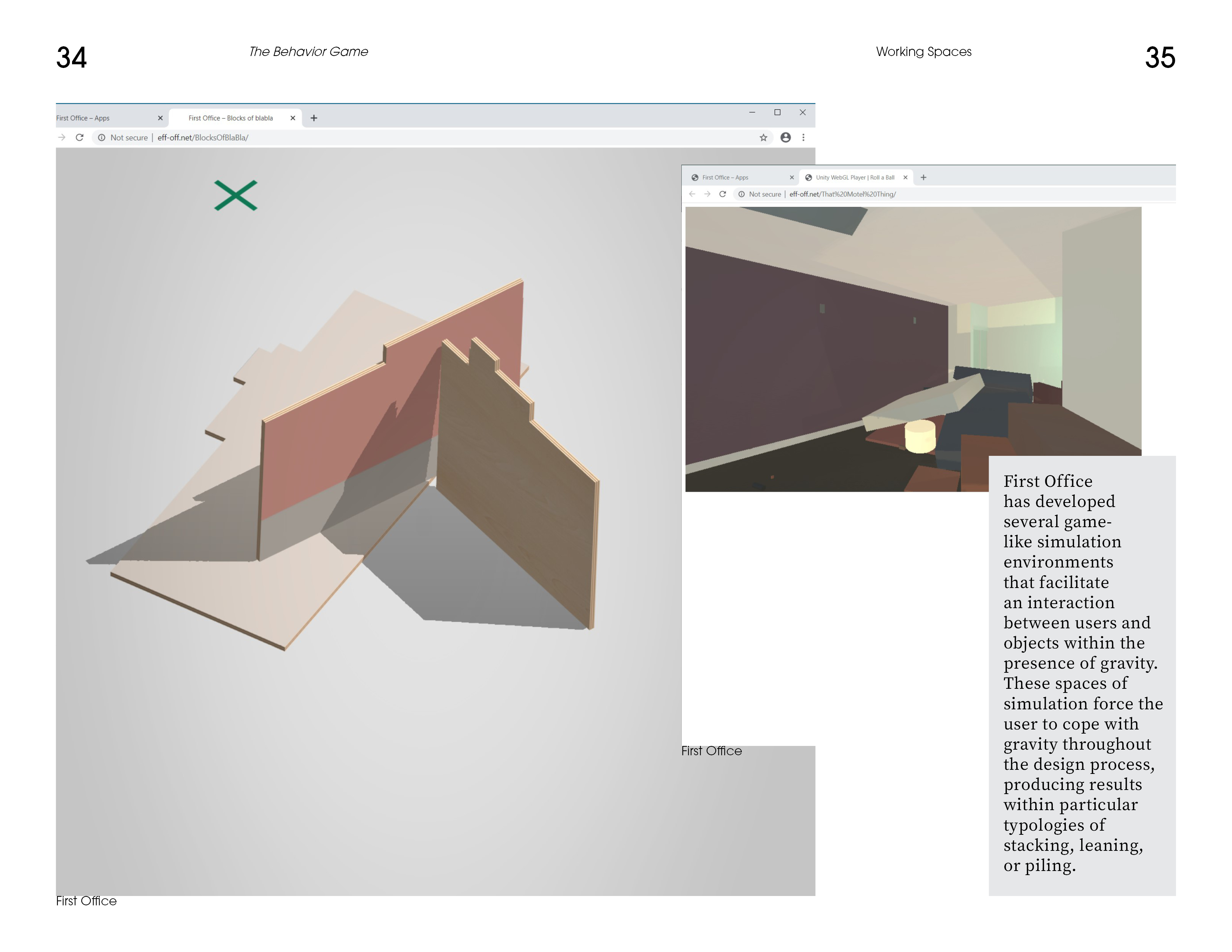Click the Not secure info icon in the left browser
This screenshot has width=1232, height=952.
[x=102, y=138]
